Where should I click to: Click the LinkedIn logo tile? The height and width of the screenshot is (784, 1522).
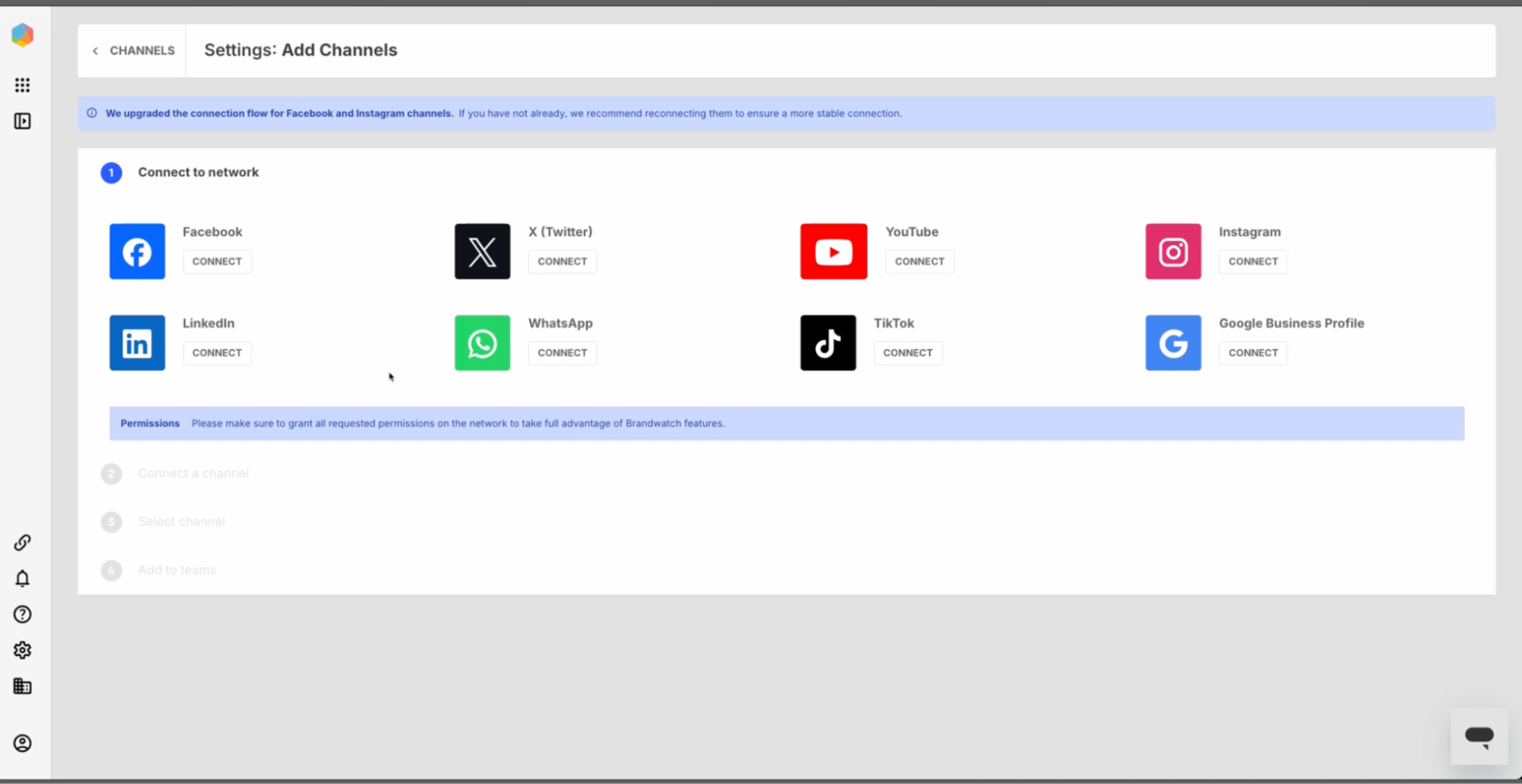(137, 343)
